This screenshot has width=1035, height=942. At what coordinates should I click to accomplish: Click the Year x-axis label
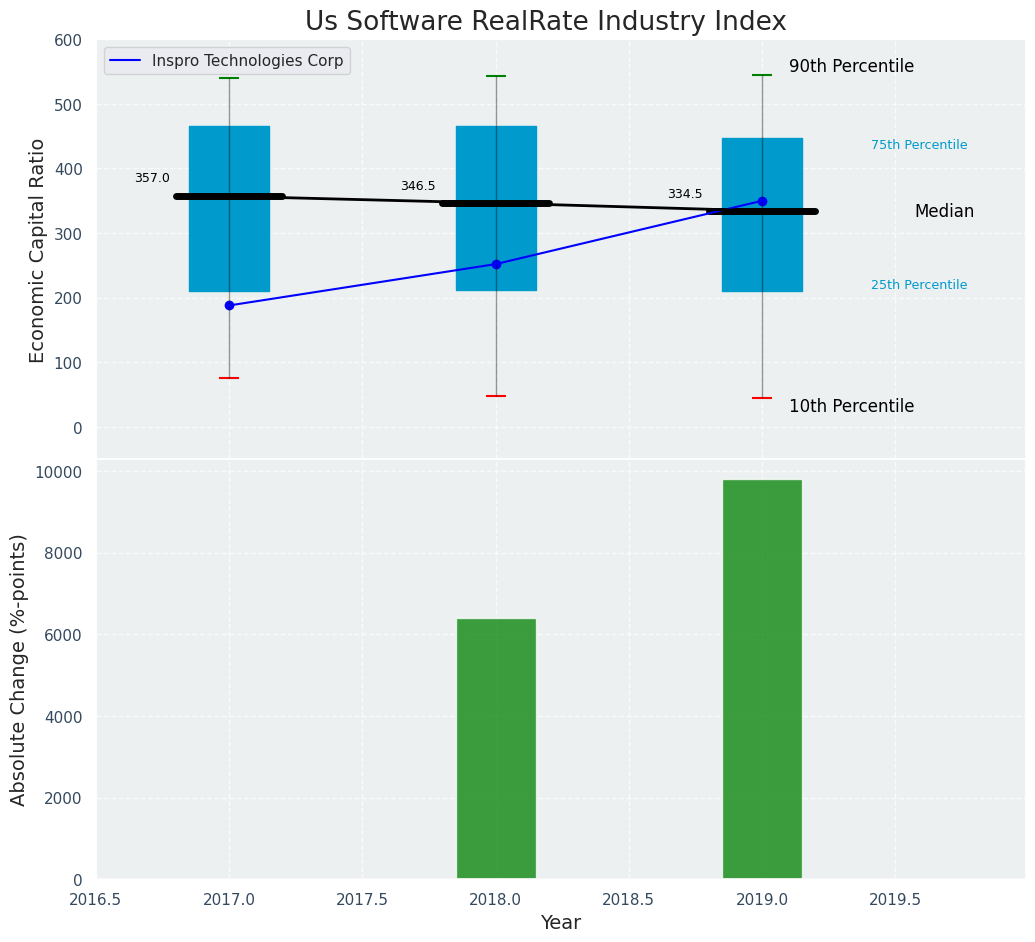pos(560,923)
